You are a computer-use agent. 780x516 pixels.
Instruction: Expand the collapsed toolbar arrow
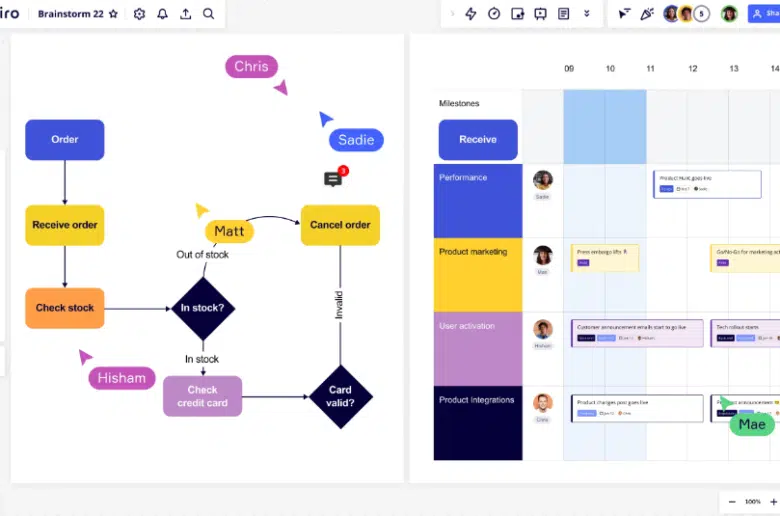451,14
